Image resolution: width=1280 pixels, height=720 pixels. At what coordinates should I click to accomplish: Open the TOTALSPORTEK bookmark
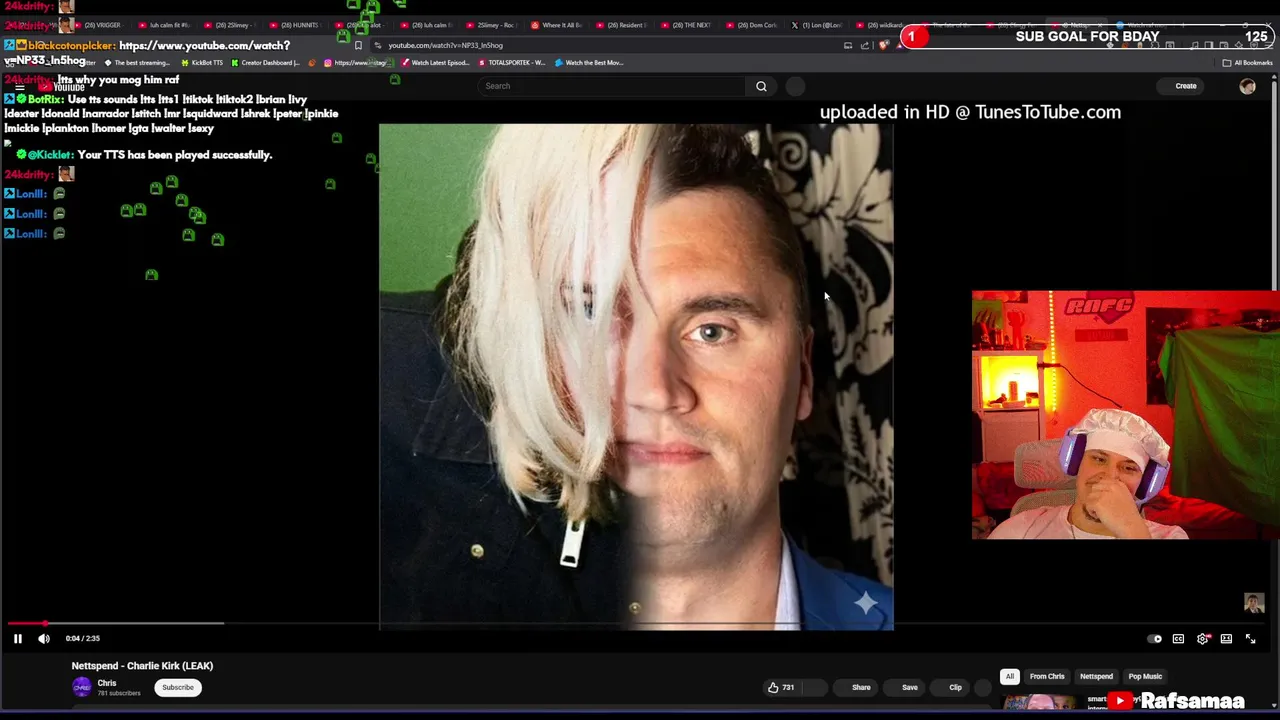(x=511, y=63)
